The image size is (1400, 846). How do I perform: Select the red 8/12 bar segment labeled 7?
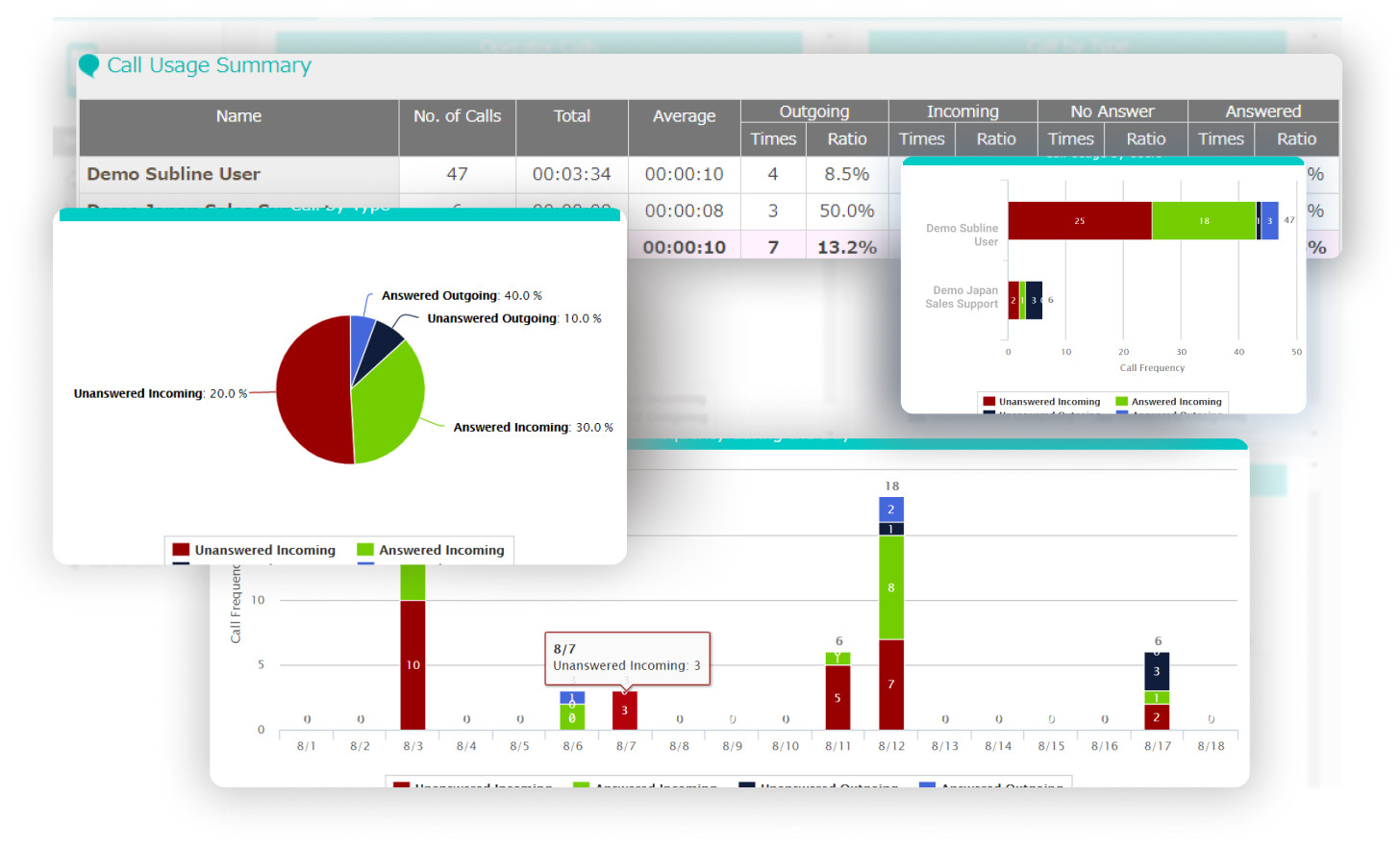[891, 684]
